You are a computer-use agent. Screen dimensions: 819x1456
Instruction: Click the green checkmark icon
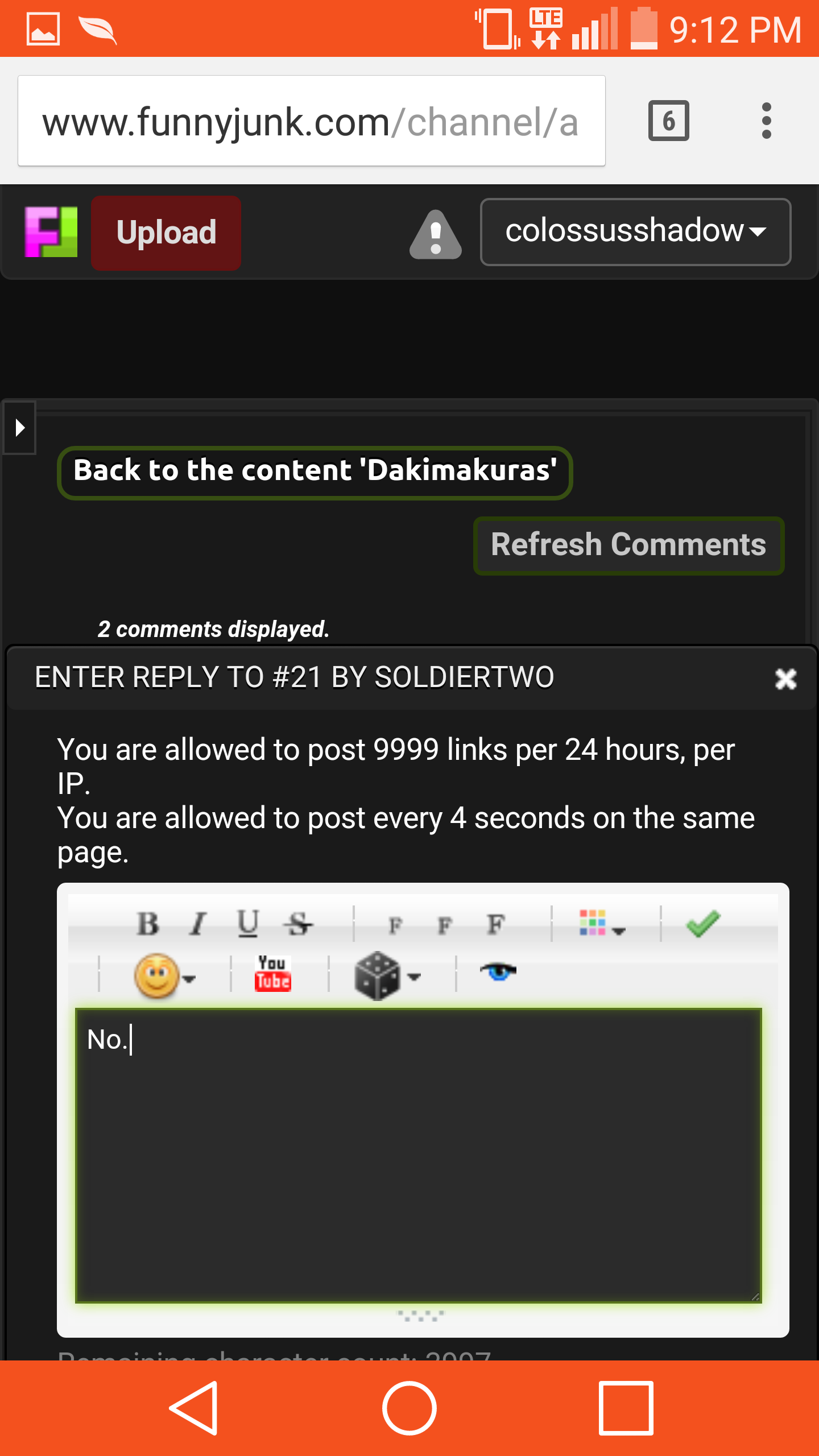(703, 924)
